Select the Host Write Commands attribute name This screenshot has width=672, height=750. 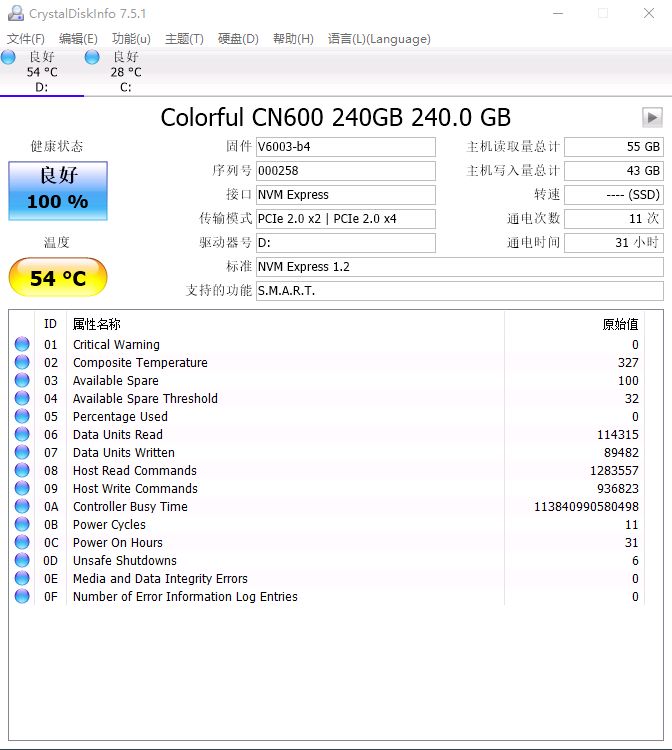(135, 488)
